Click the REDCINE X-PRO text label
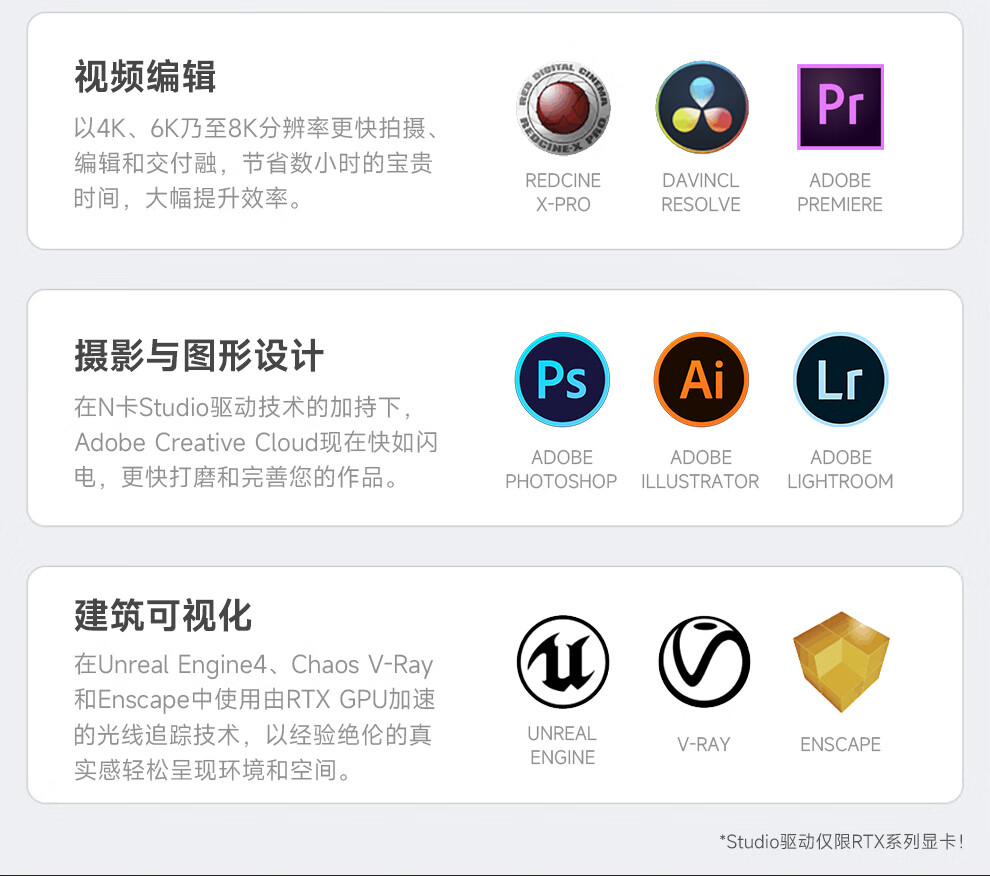 (563, 192)
